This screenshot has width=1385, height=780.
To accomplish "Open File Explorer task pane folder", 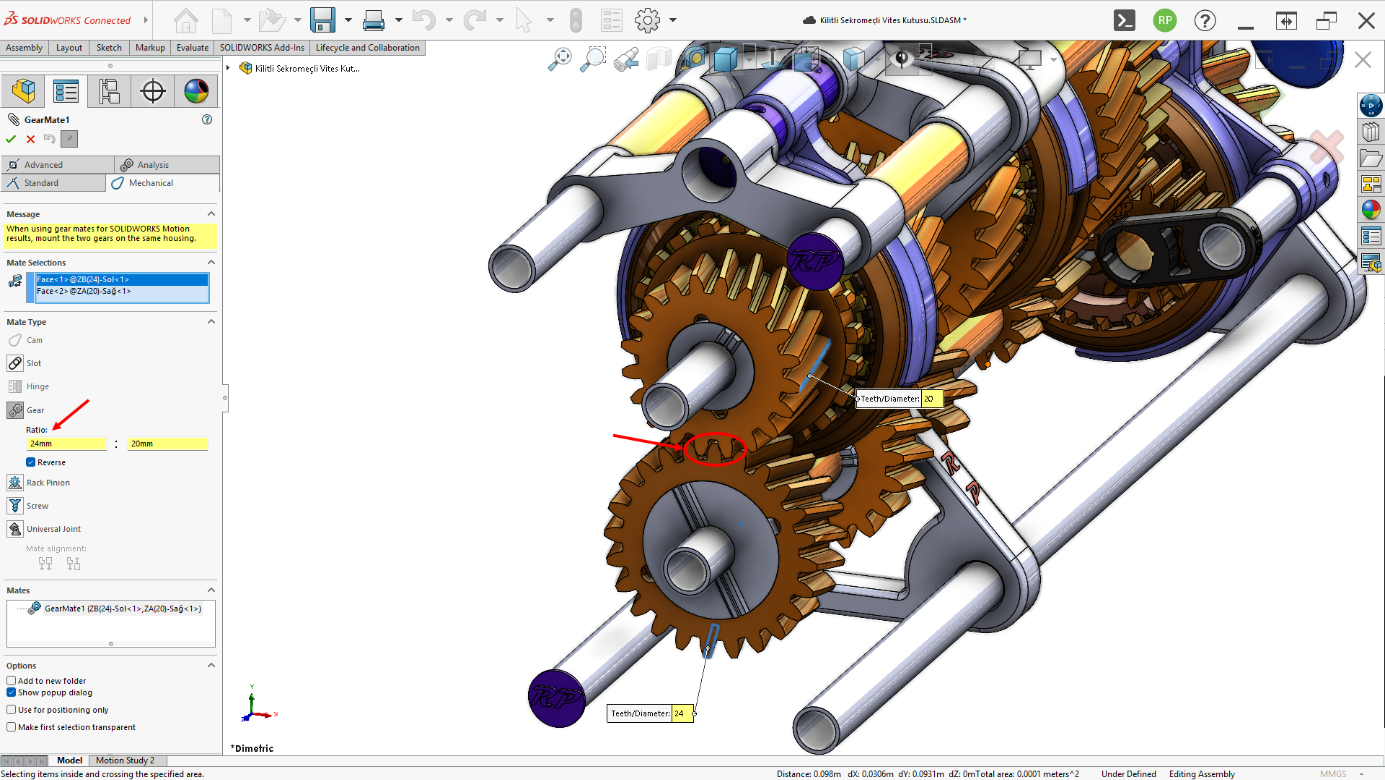I will [x=1370, y=158].
